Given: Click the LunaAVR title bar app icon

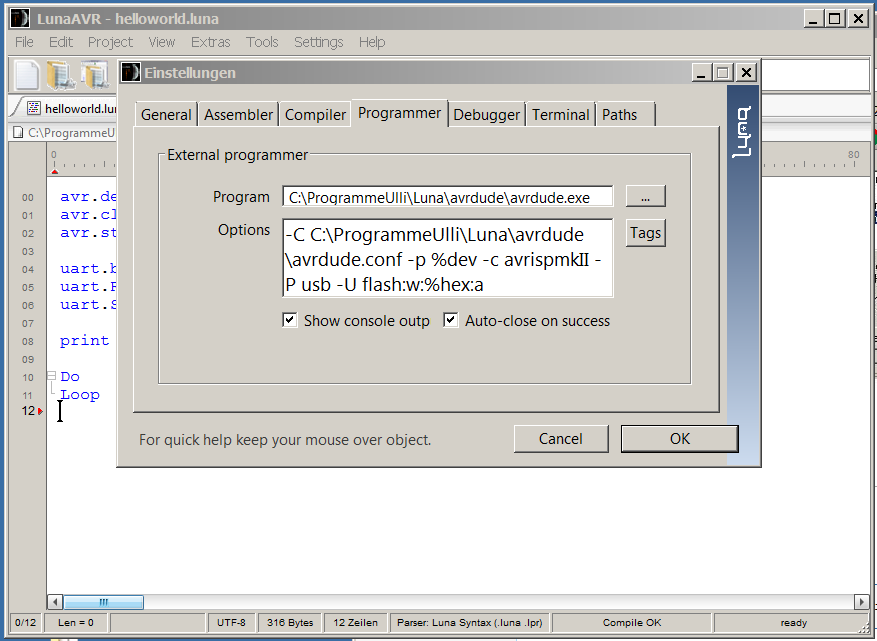Looking at the screenshot, I should pos(20,18).
